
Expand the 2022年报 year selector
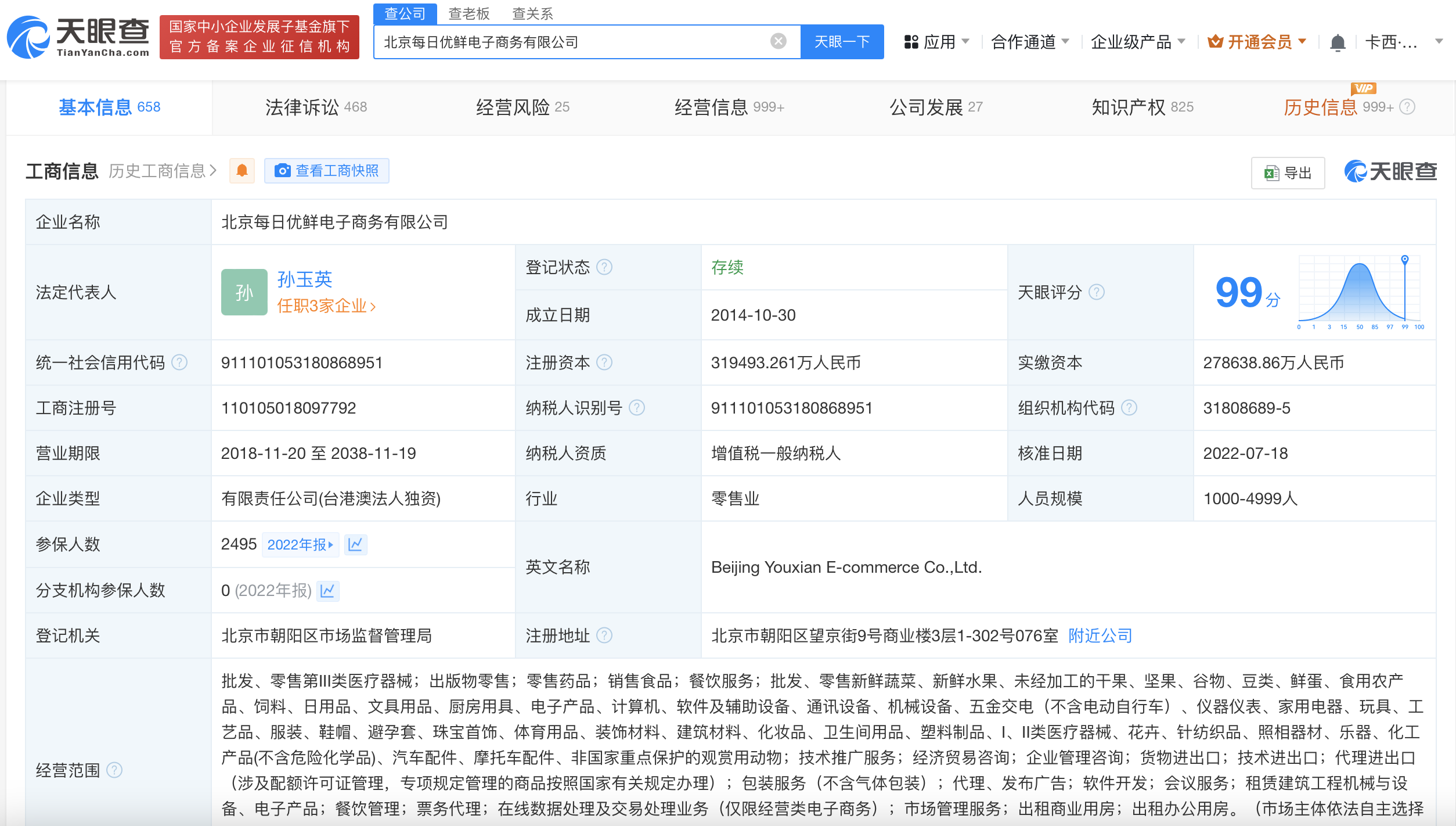point(300,544)
